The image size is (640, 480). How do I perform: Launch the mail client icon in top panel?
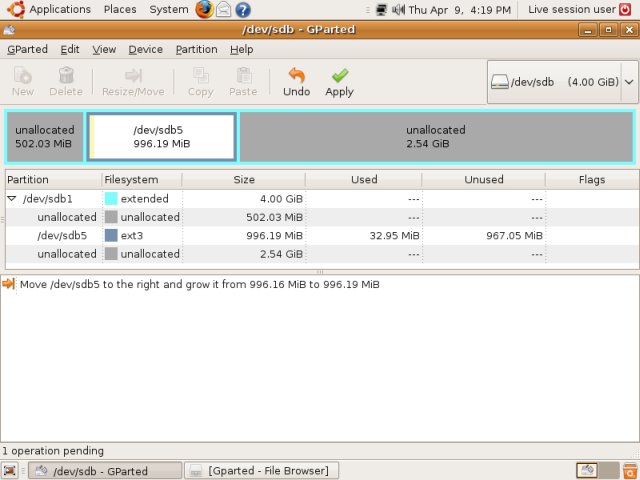pos(223,9)
